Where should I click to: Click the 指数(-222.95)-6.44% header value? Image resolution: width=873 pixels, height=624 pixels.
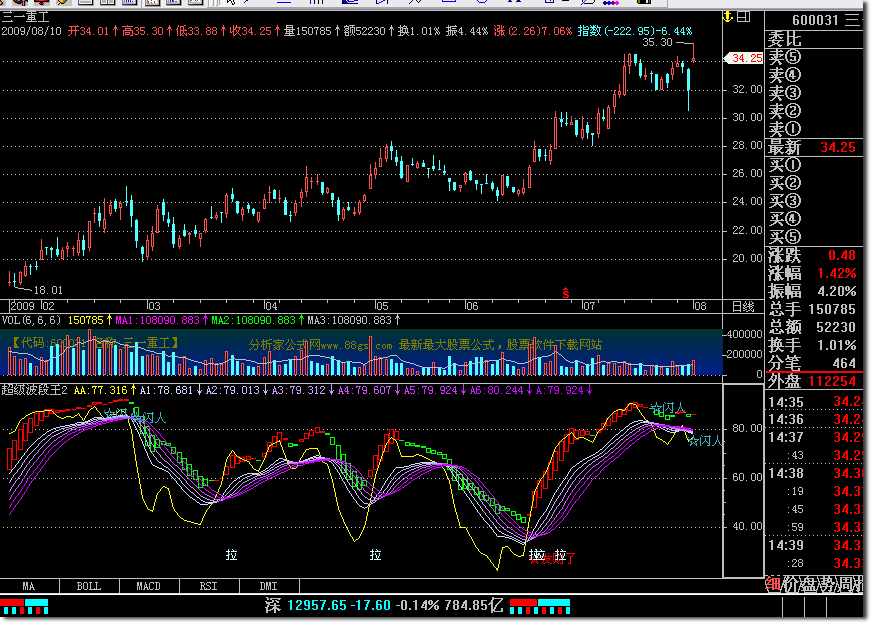pos(635,31)
